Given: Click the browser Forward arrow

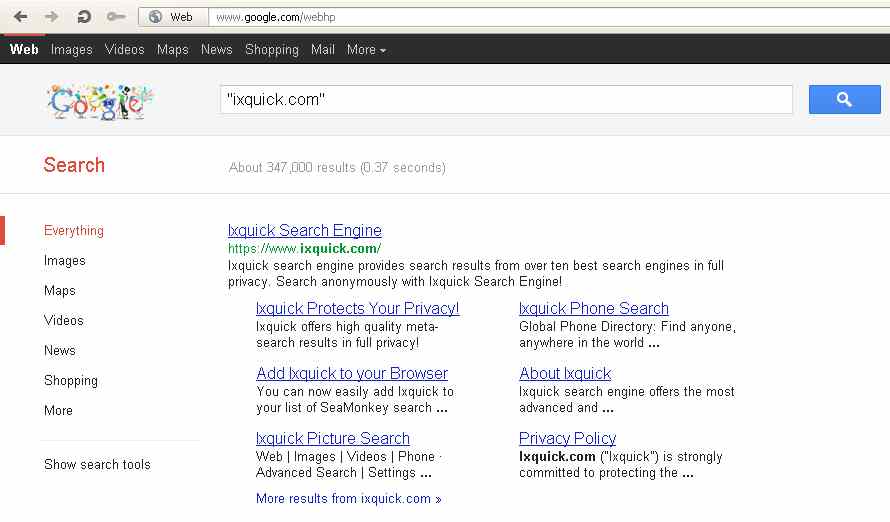Looking at the screenshot, I should [x=52, y=16].
